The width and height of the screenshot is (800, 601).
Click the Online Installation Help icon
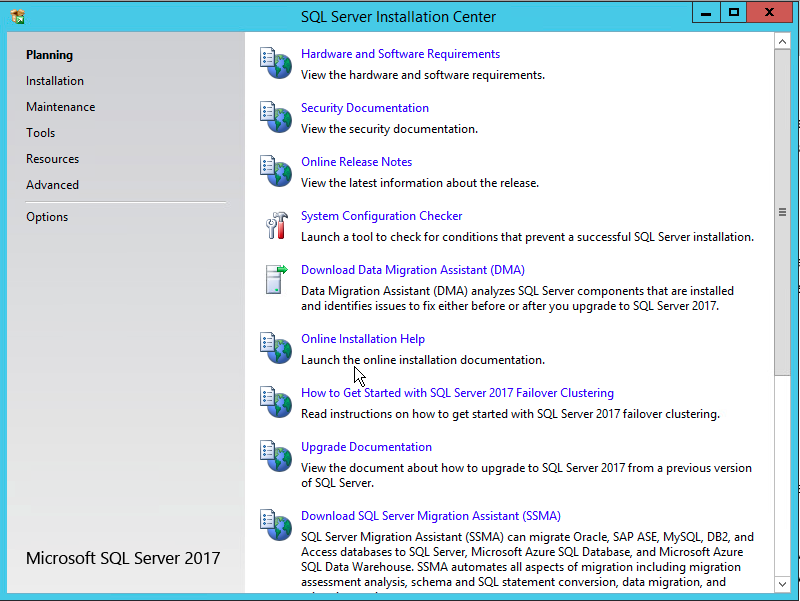pyautogui.click(x=275, y=348)
